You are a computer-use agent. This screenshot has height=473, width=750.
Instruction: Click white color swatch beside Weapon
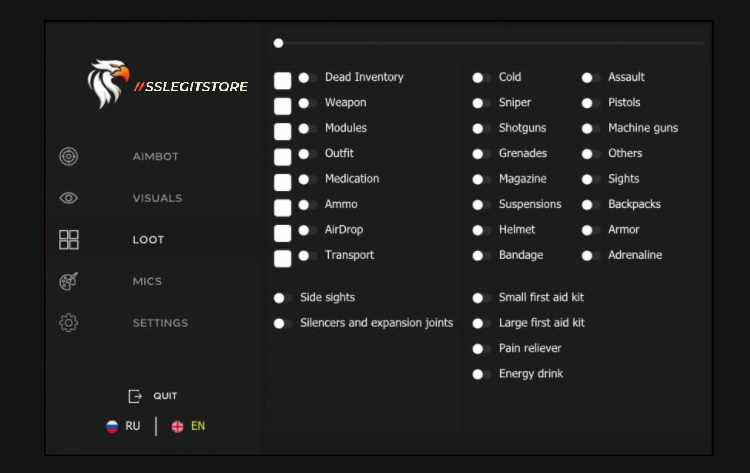coord(283,105)
